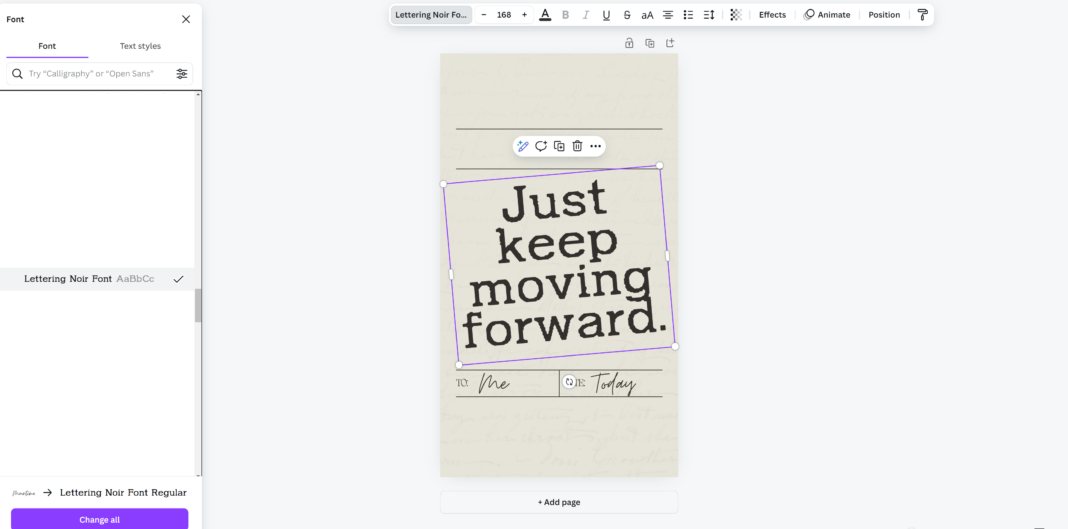The image size is (1068, 529).
Task: Click the Add page button
Action: tap(559, 502)
